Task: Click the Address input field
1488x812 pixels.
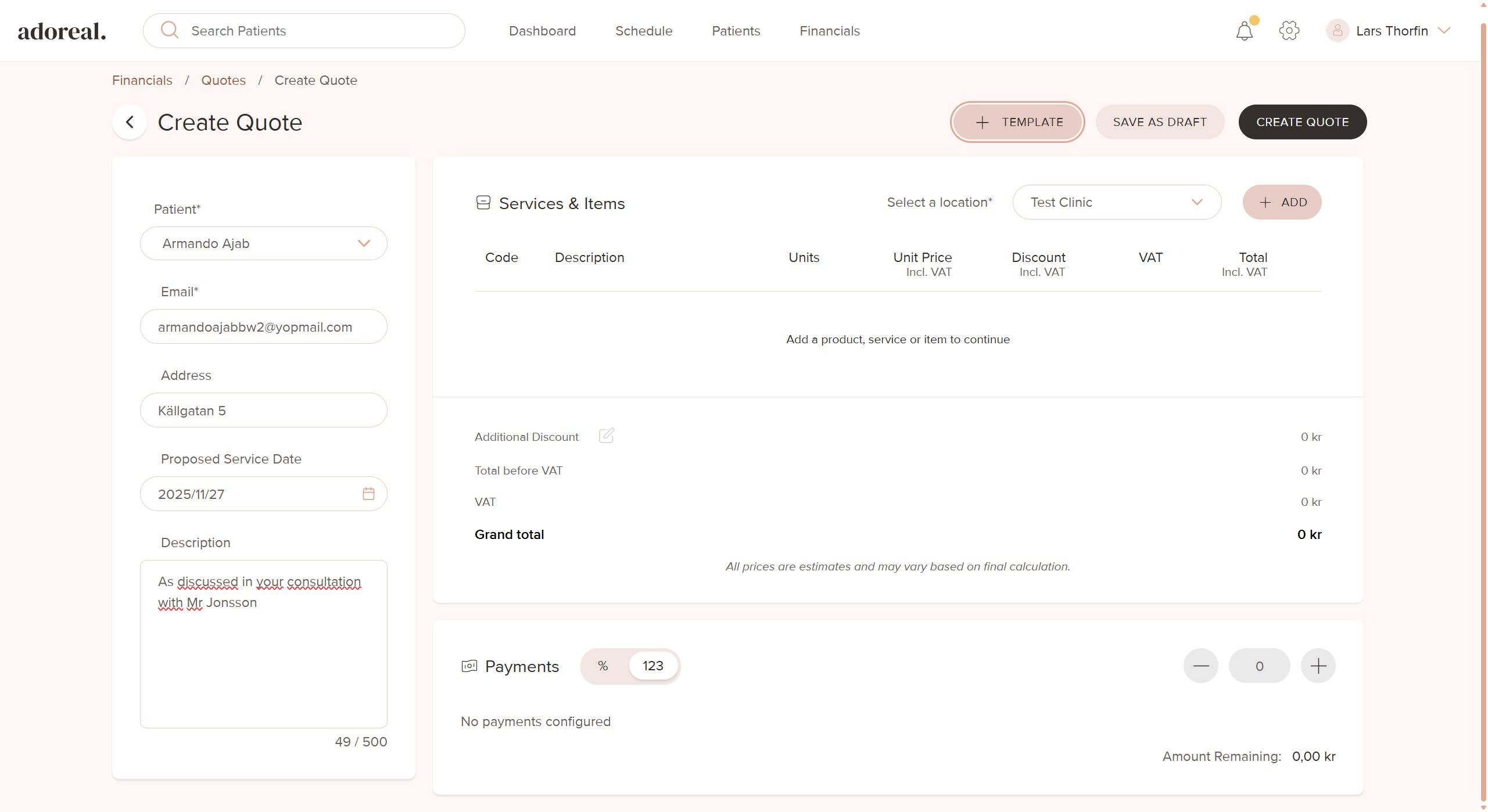Action: tap(263, 411)
